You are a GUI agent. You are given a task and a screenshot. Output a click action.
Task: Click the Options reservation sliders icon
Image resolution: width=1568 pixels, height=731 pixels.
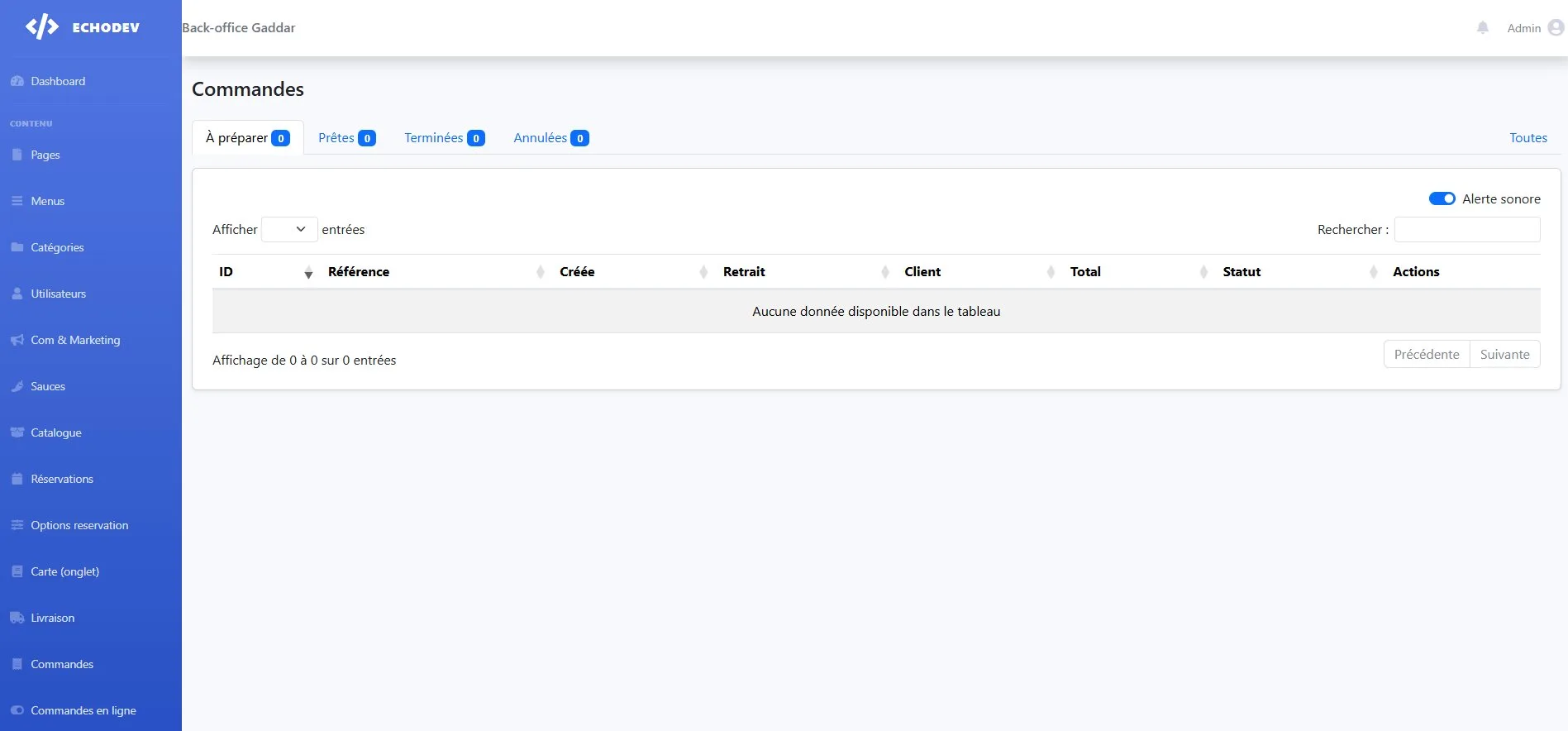(17, 525)
